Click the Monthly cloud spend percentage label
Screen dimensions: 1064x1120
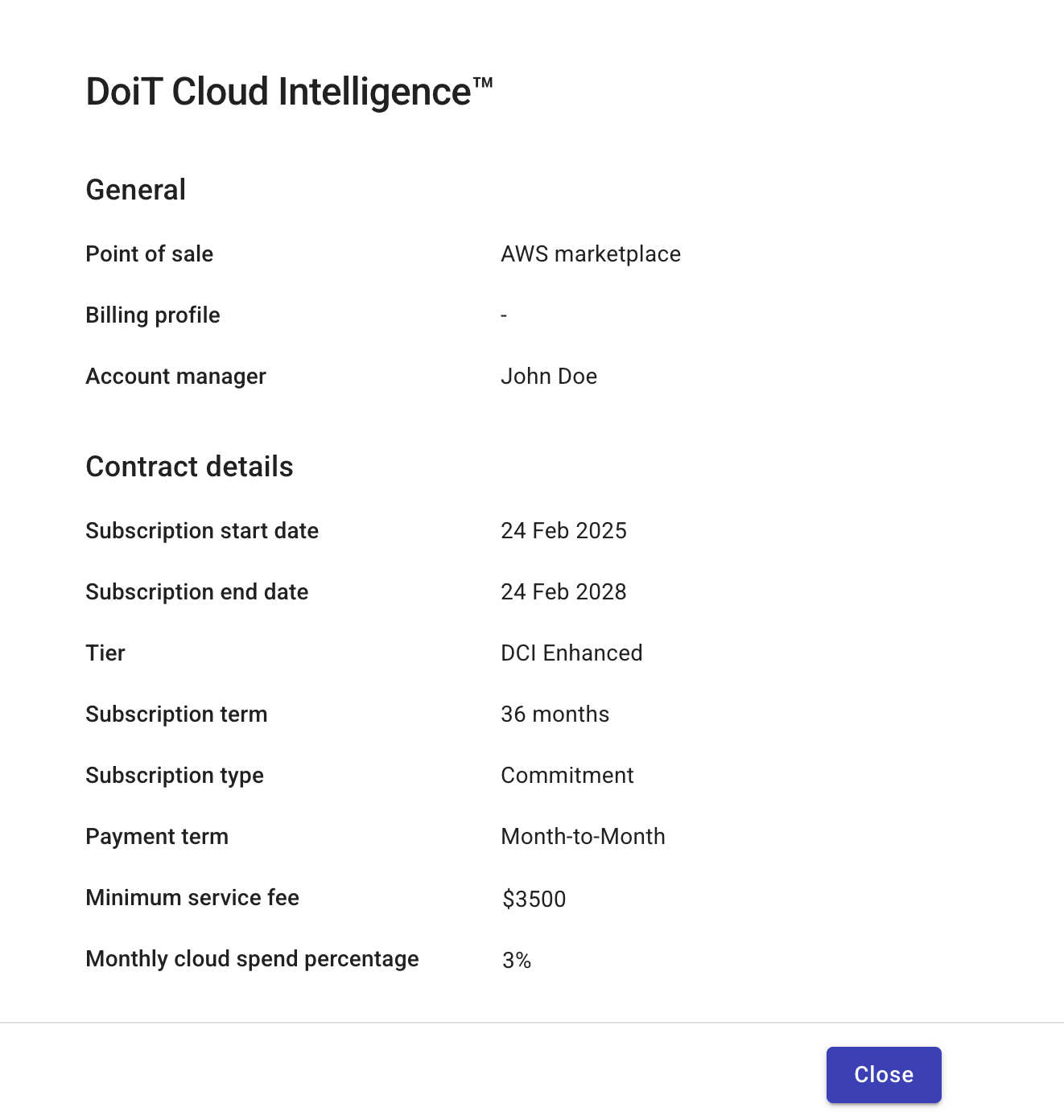tap(252, 959)
